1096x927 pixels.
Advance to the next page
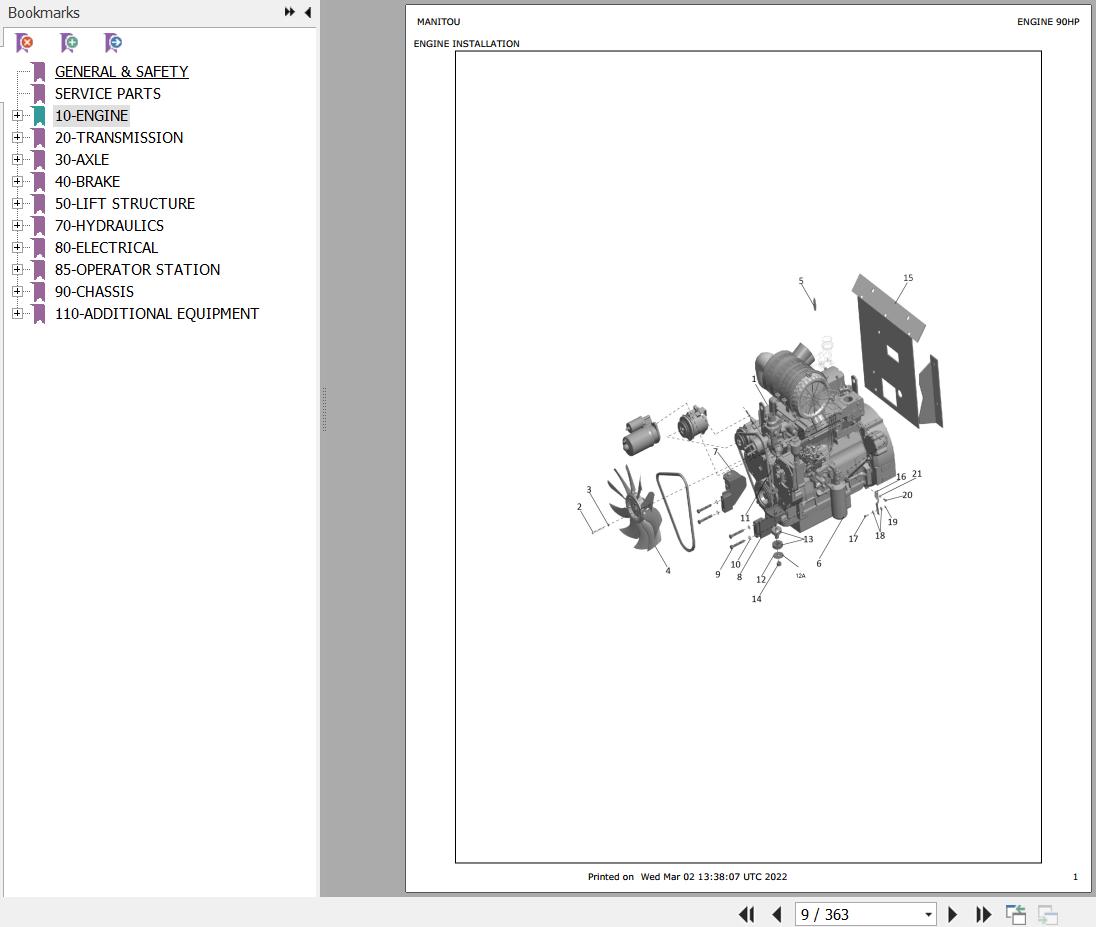tap(952, 914)
